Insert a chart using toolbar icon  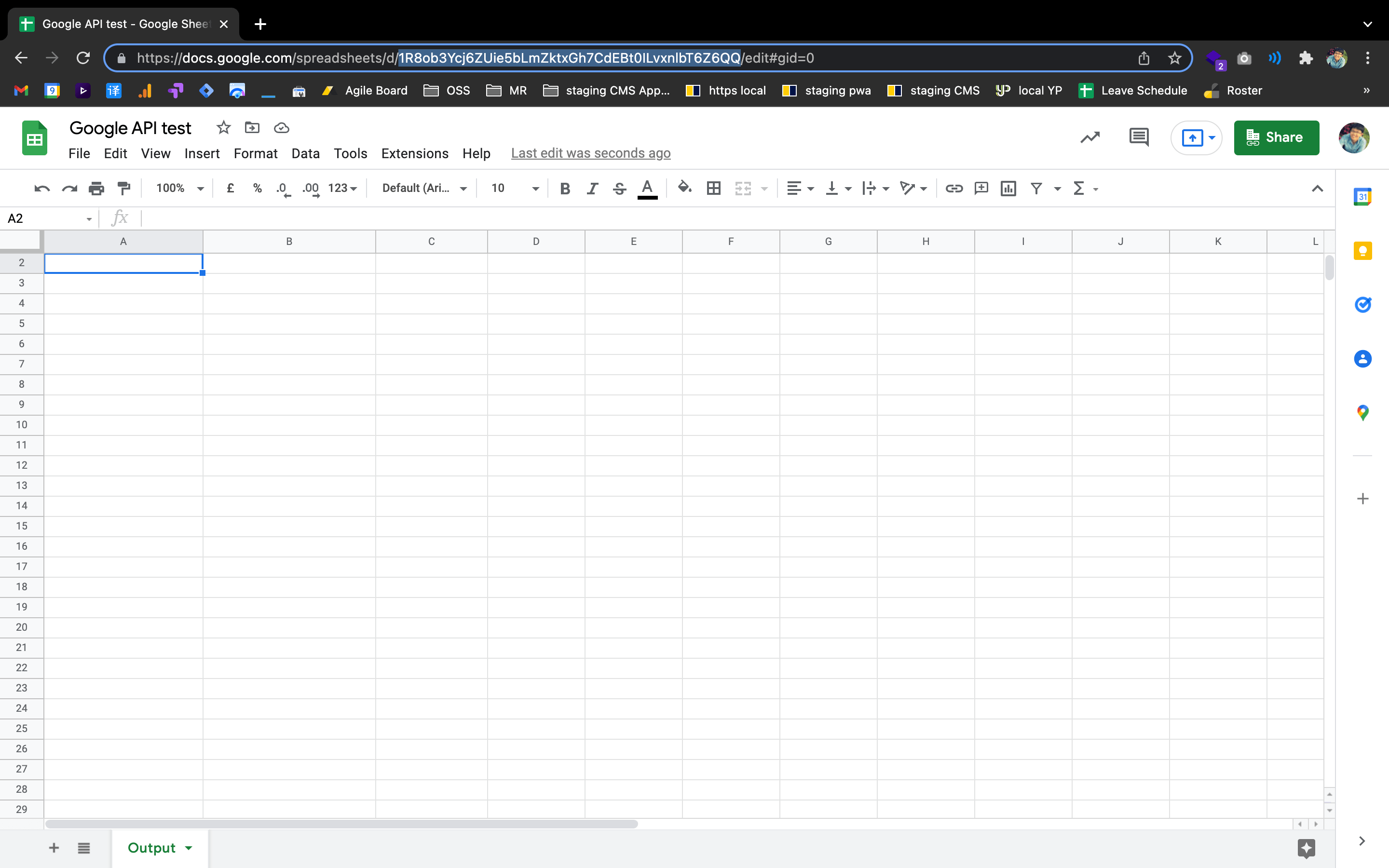click(1008, 188)
